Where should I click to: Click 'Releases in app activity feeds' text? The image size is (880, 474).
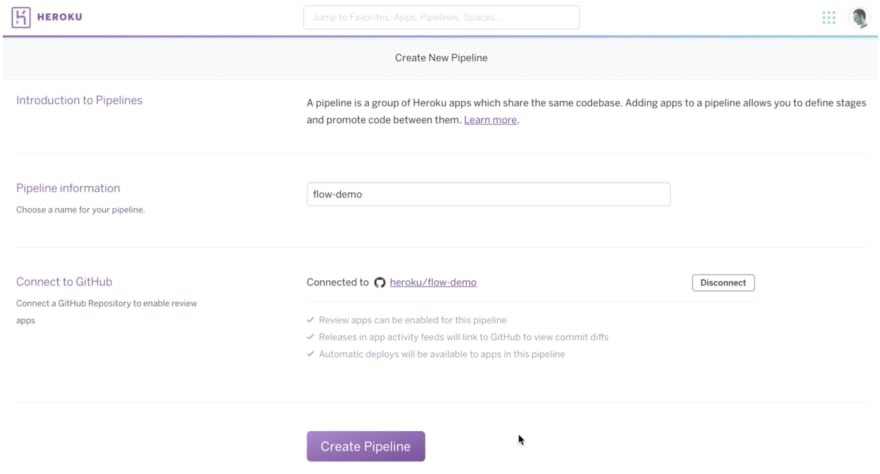tap(464, 337)
